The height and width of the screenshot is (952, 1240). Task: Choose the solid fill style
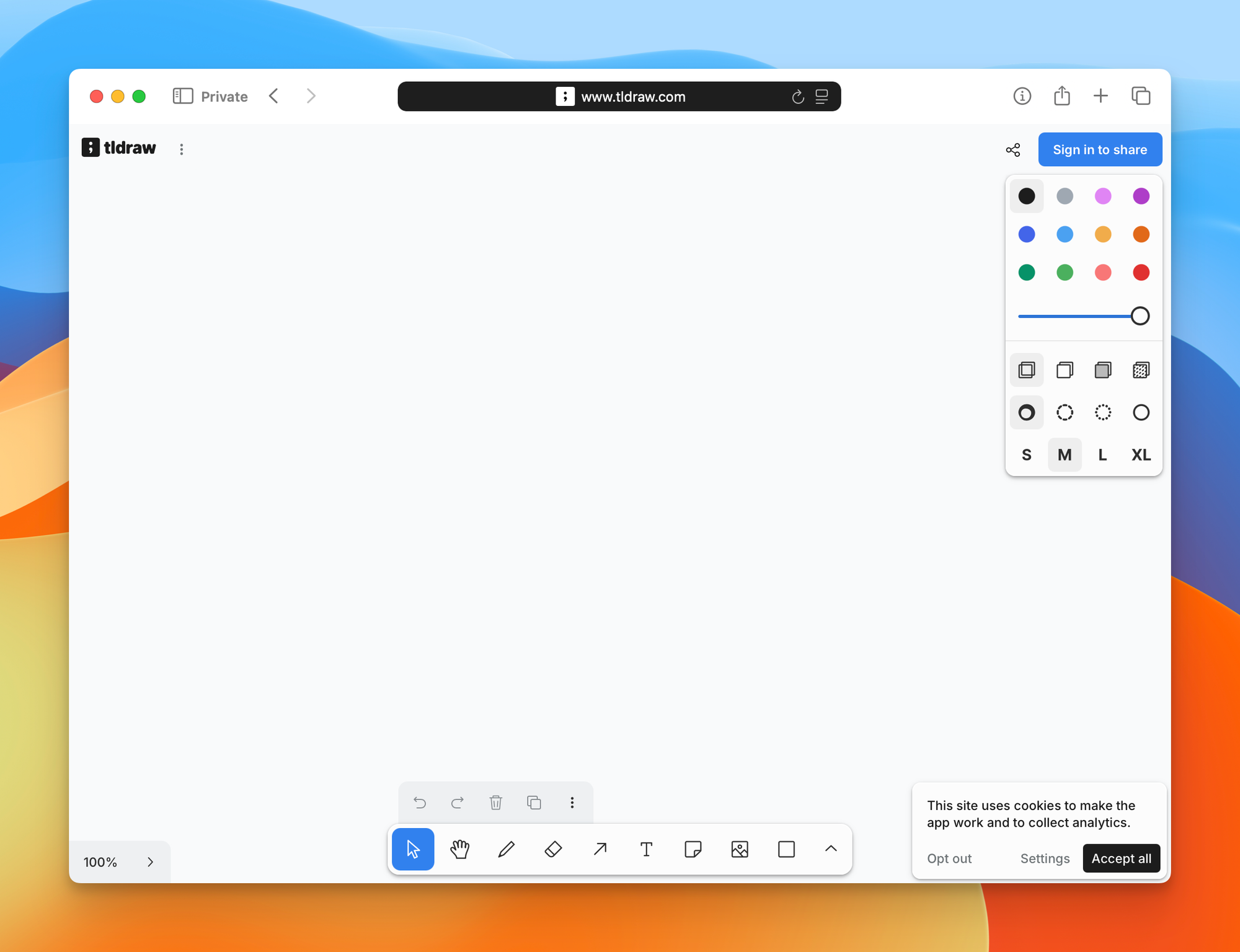tap(1103, 370)
